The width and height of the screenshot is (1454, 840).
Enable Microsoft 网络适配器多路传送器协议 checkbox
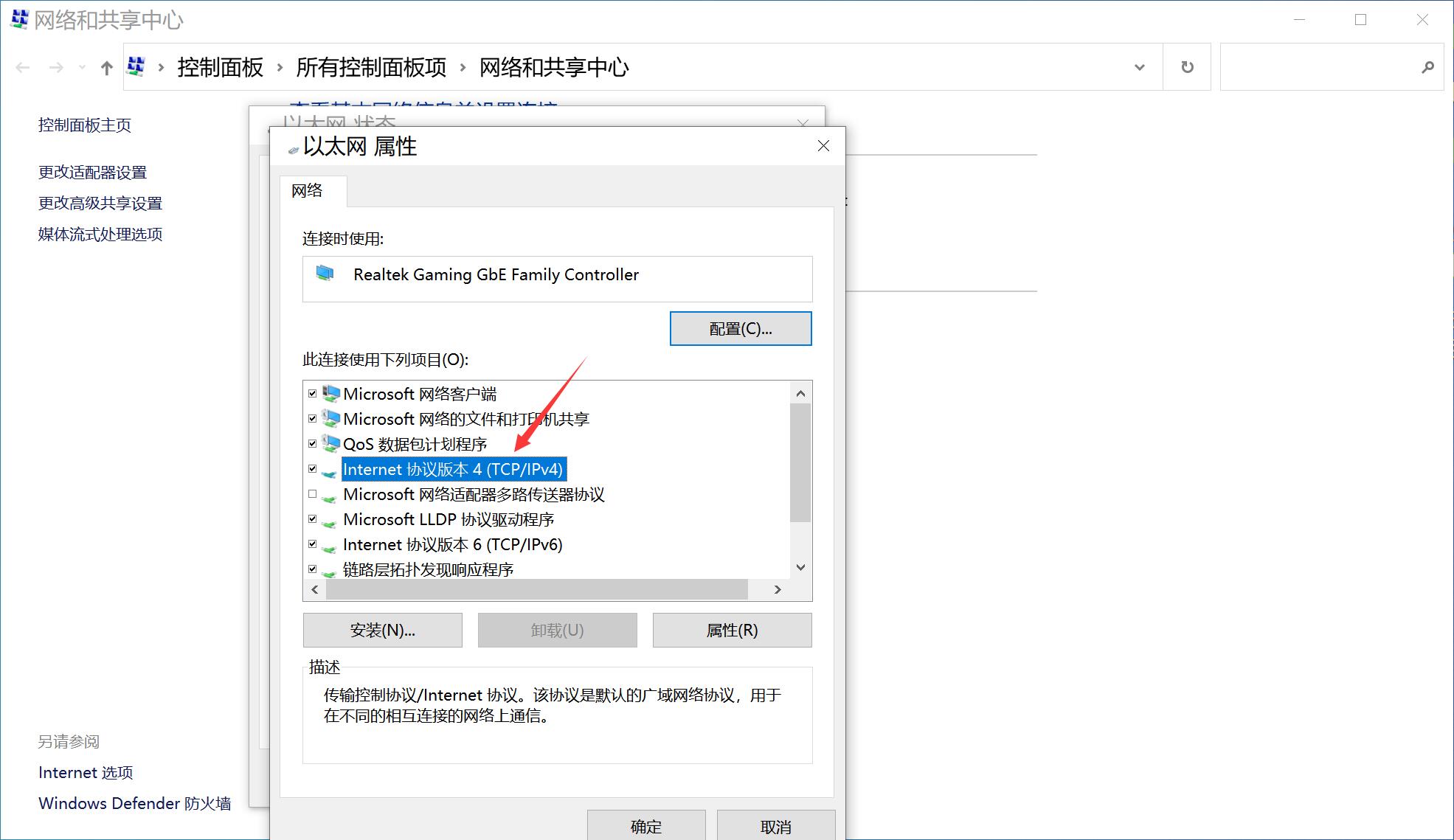312,494
